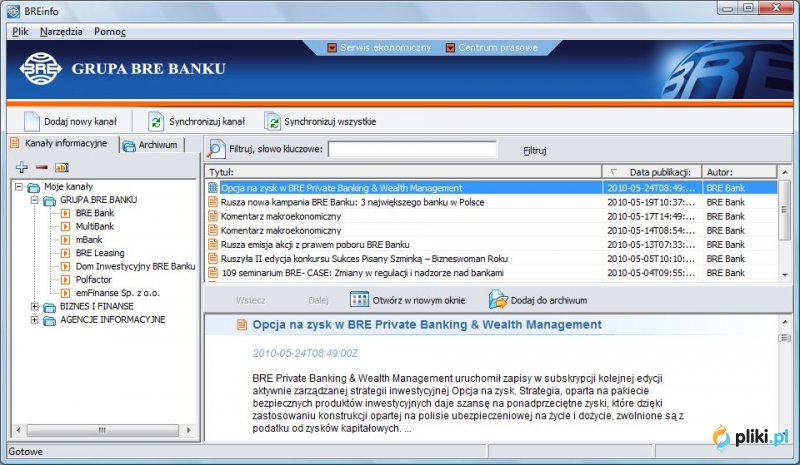Select 'Ruszyła II edycja konkursu Sukces' article
800x465 pixels.
pyautogui.click(x=492, y=259)
